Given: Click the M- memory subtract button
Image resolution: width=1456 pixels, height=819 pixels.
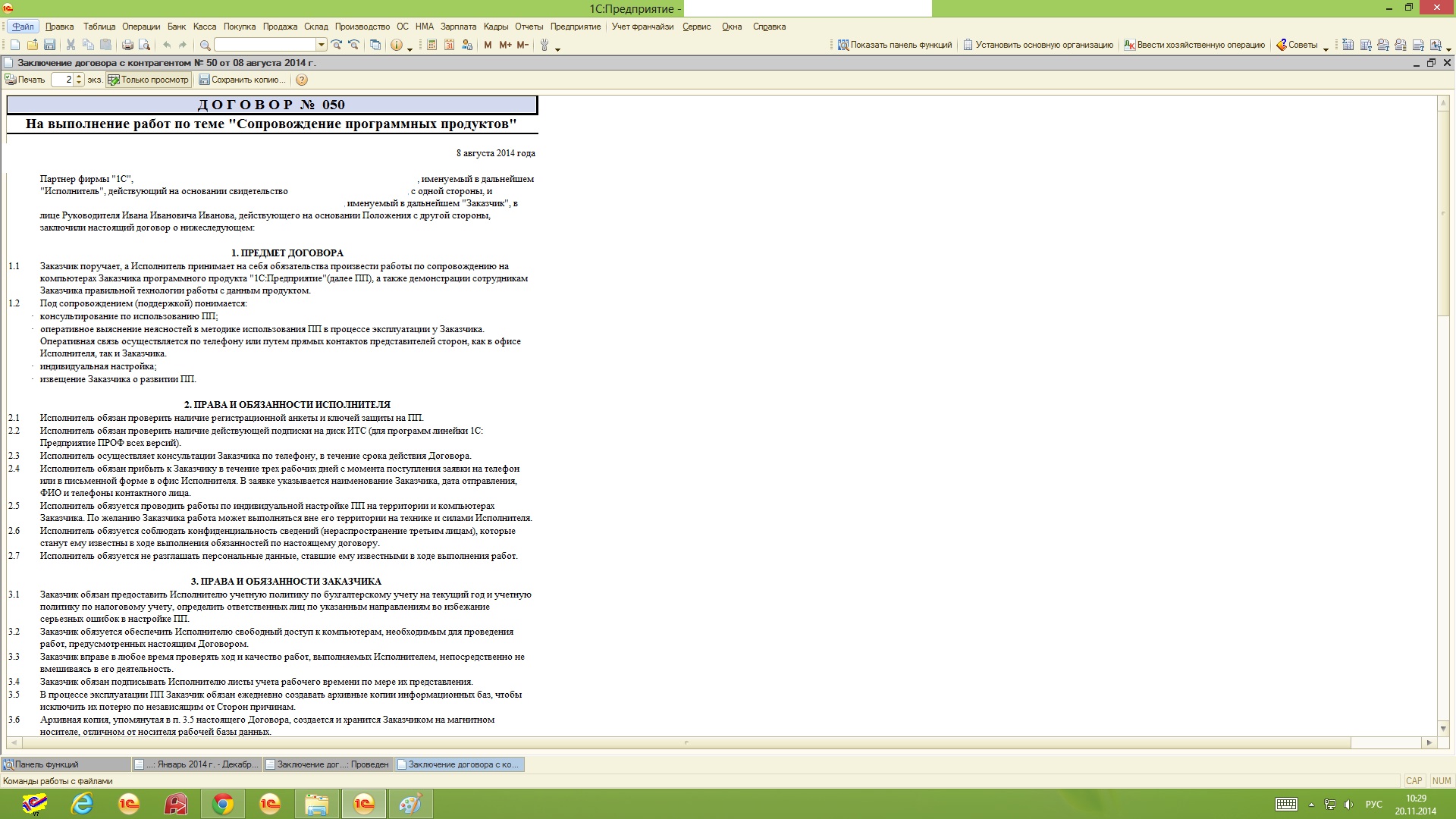Looking at the screenshot, I should 522,45.
